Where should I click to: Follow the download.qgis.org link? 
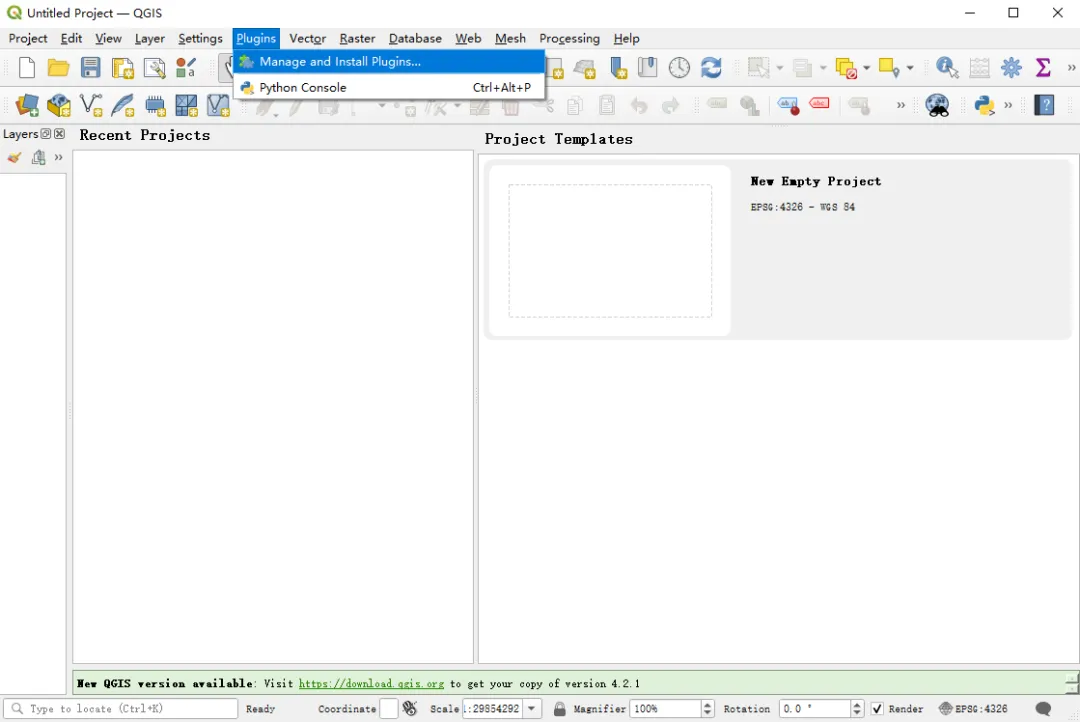click(371, 683)
